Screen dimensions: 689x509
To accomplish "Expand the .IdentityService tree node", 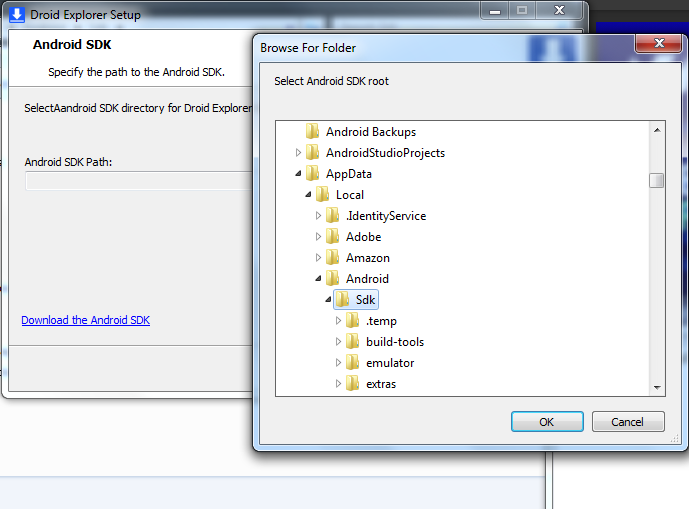I will 319,215.
